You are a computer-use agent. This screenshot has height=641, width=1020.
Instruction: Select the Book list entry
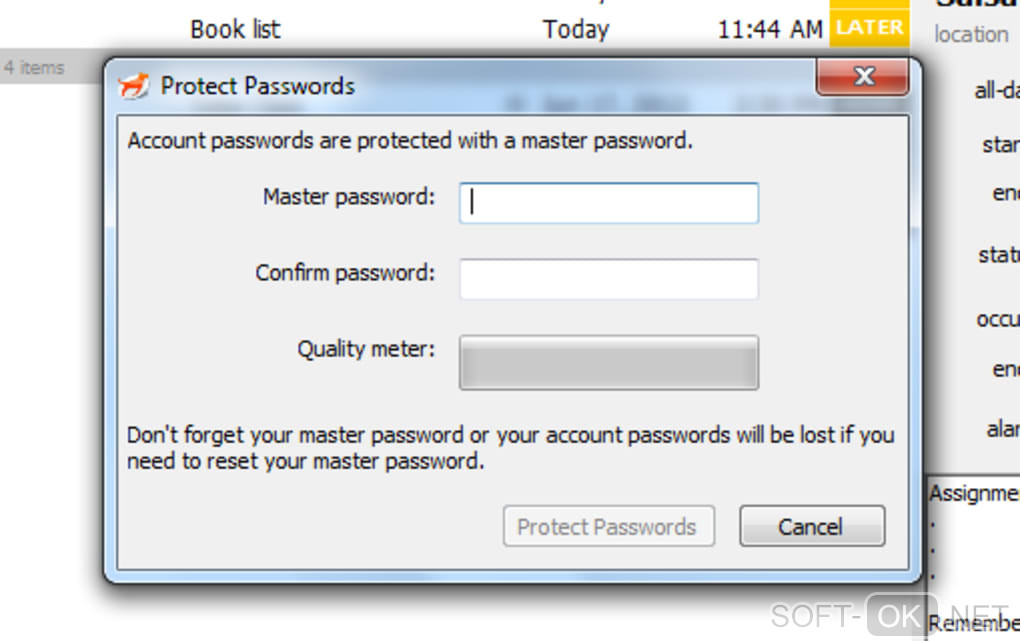[235, 29]
